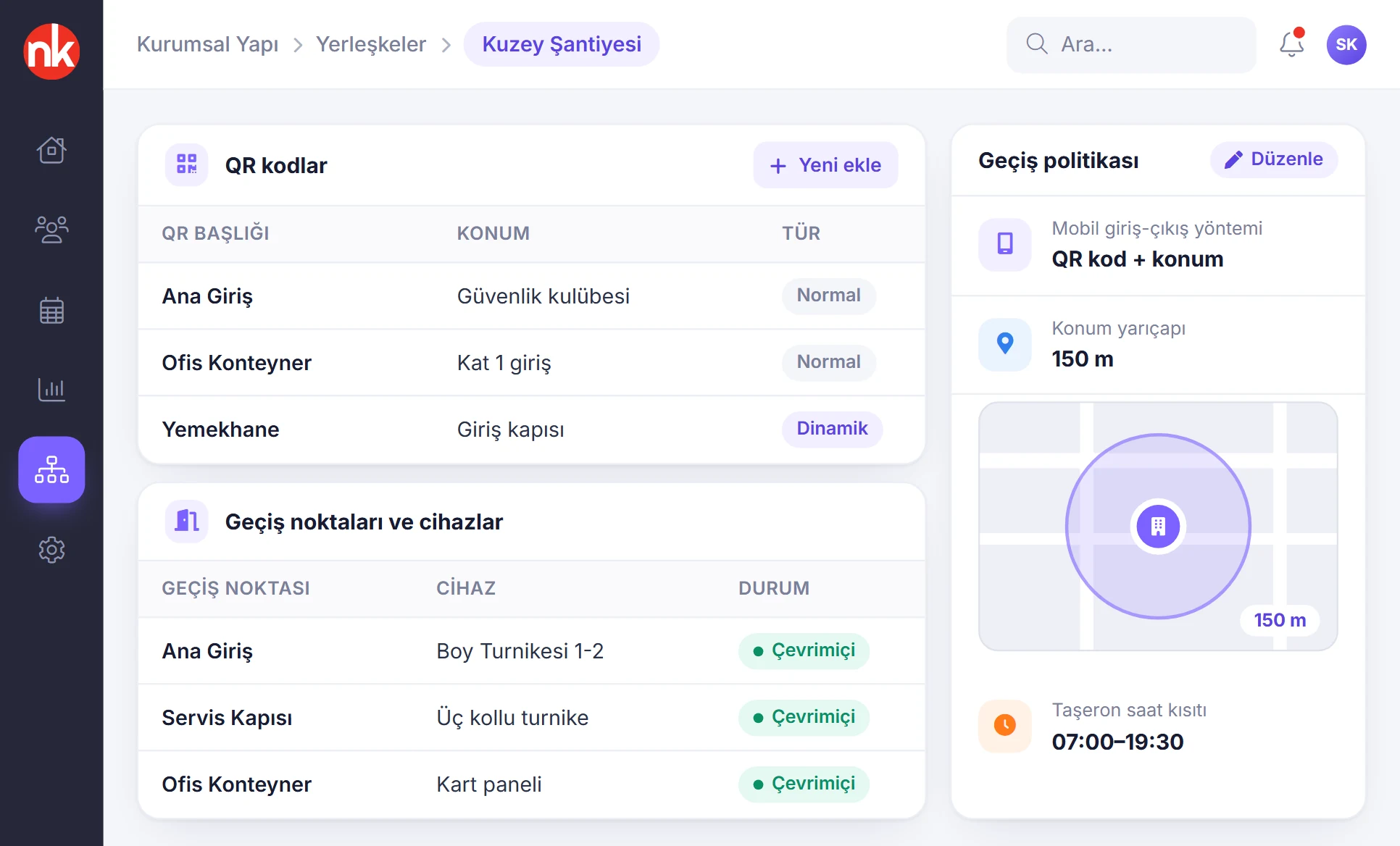1400x846 pixels.
Task: Click the Güvenlik kulübesi location cell
Action: coord(543,296)
